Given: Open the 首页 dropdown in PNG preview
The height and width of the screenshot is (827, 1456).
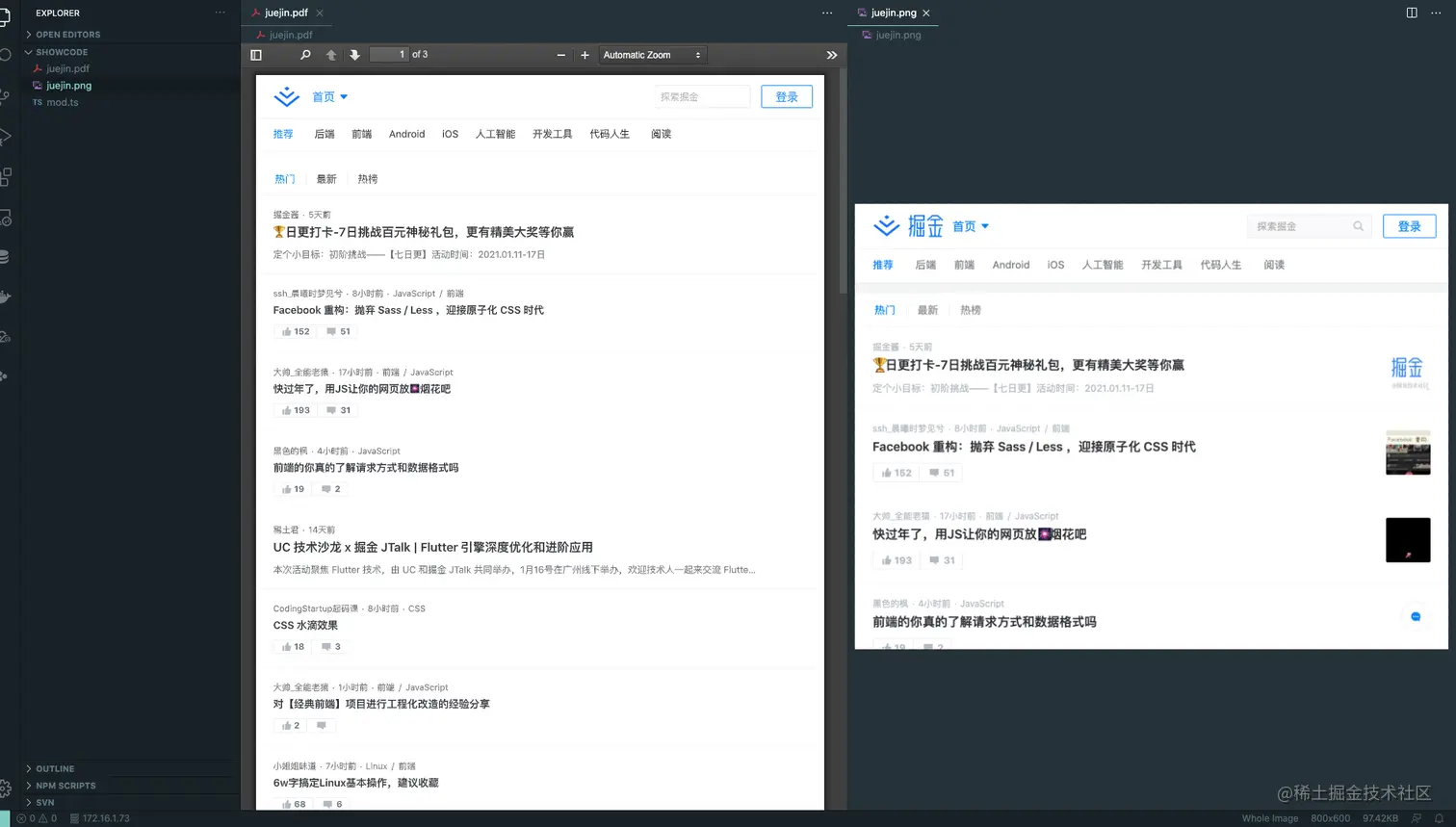Looking at the screenshot, I should tap(971, 226).
